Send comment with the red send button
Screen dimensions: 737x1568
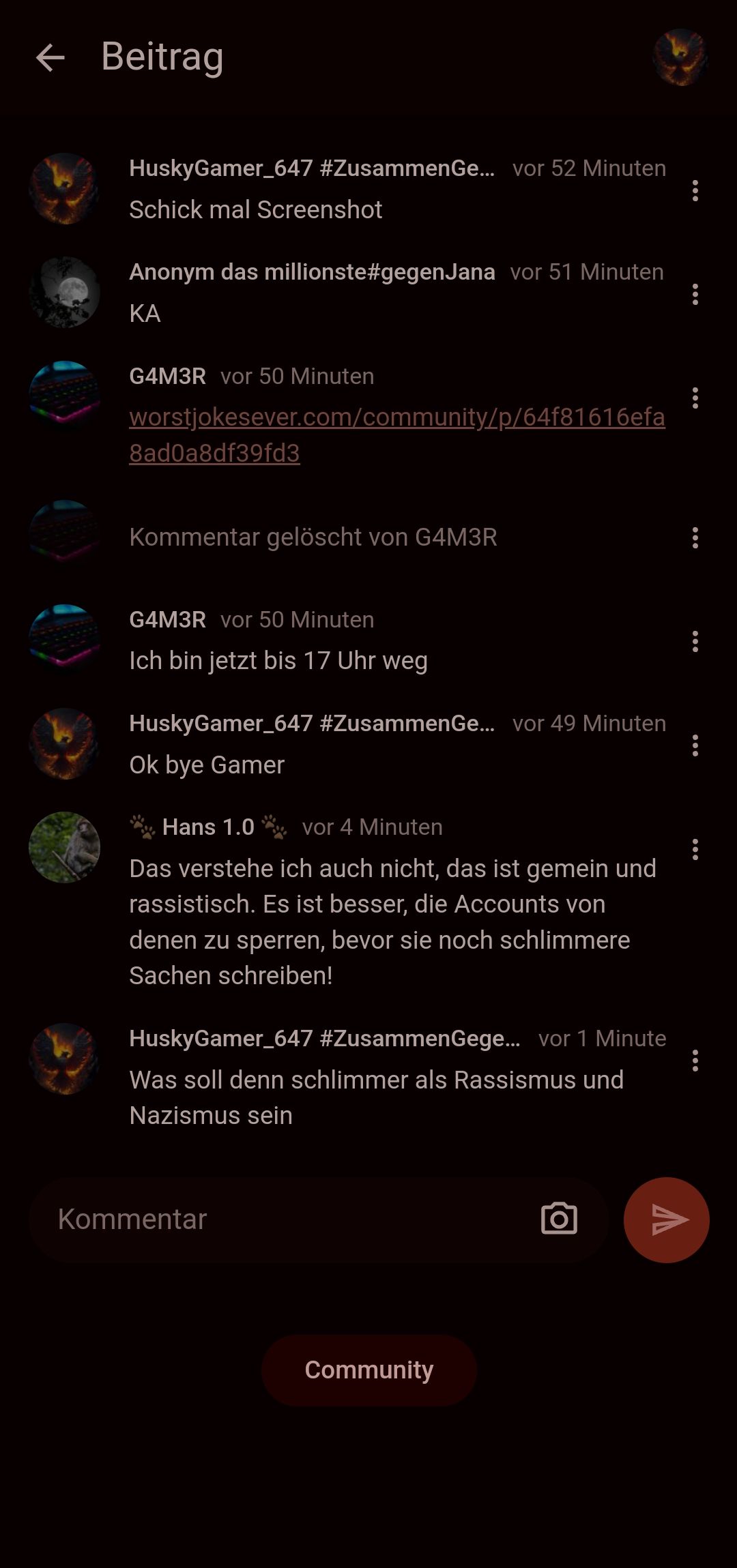pyautogui.click(x=667, y=1219)
